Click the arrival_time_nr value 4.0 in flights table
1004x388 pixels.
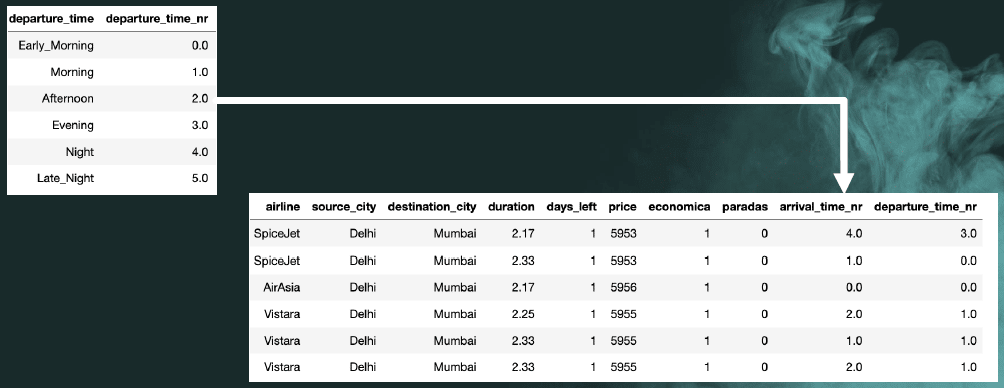pos(854,234)
